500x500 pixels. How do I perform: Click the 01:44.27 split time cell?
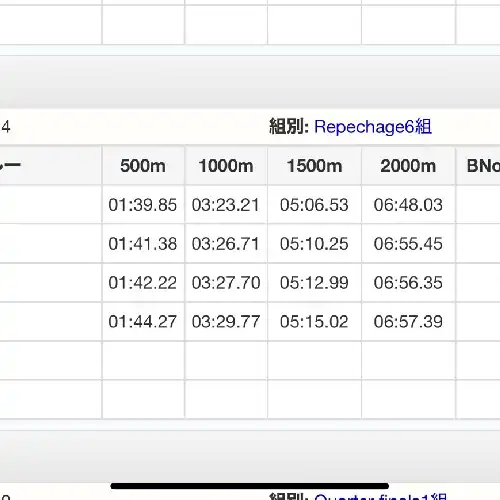[x=143, y=322]
